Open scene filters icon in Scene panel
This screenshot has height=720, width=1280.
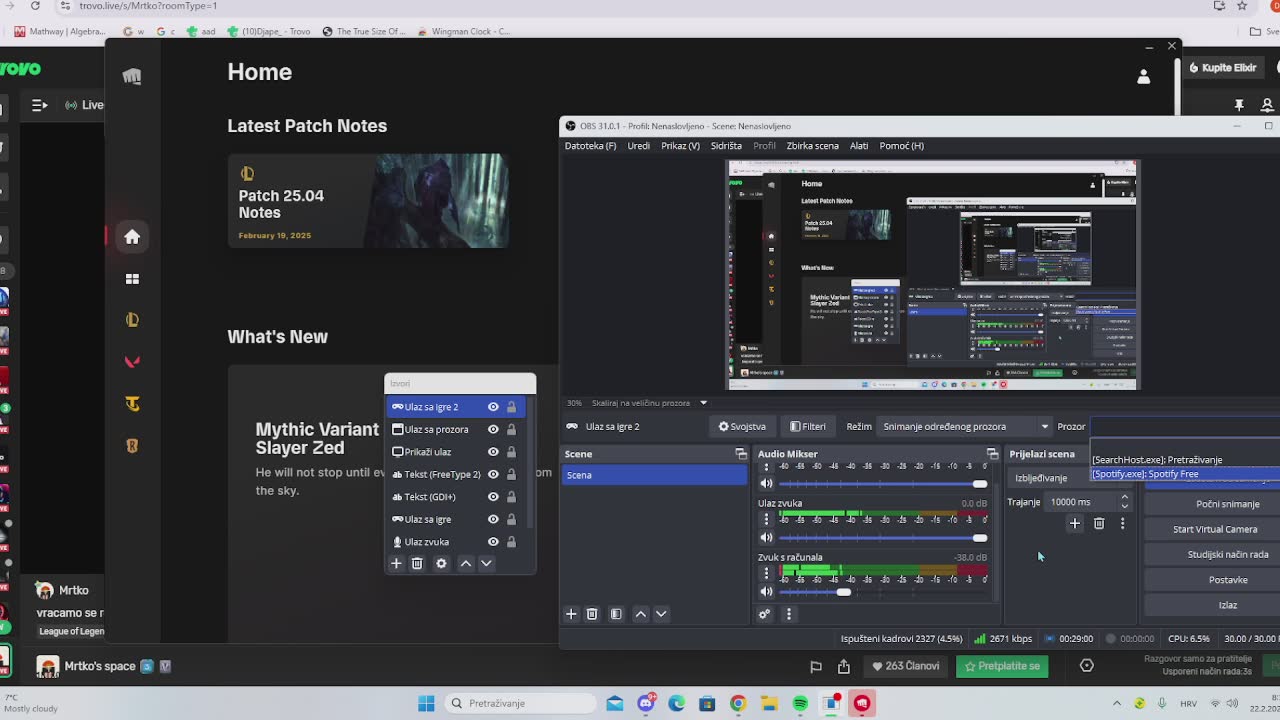(x=616, y=614)
